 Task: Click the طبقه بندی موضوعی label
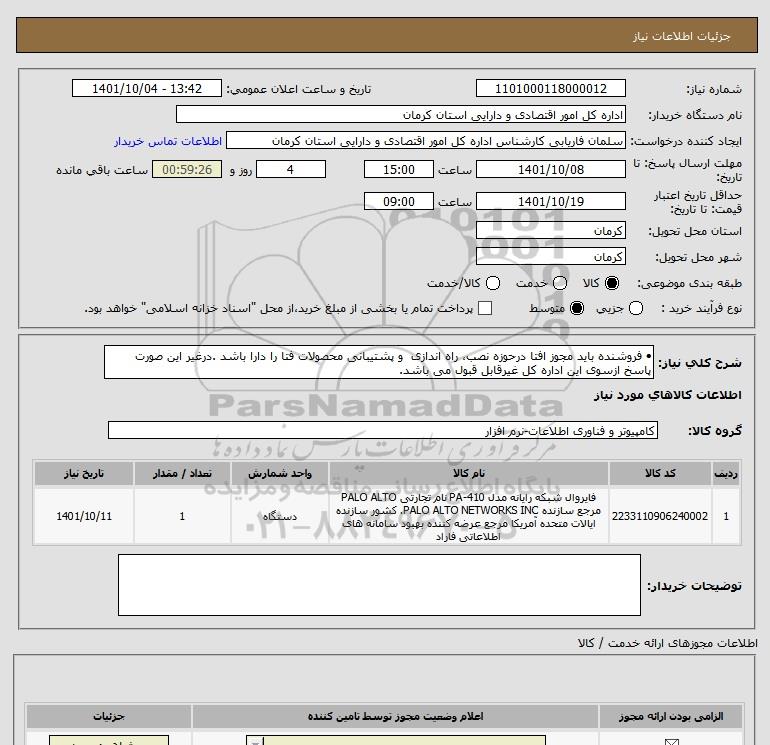pyautogui.click(x=689, y=283)
